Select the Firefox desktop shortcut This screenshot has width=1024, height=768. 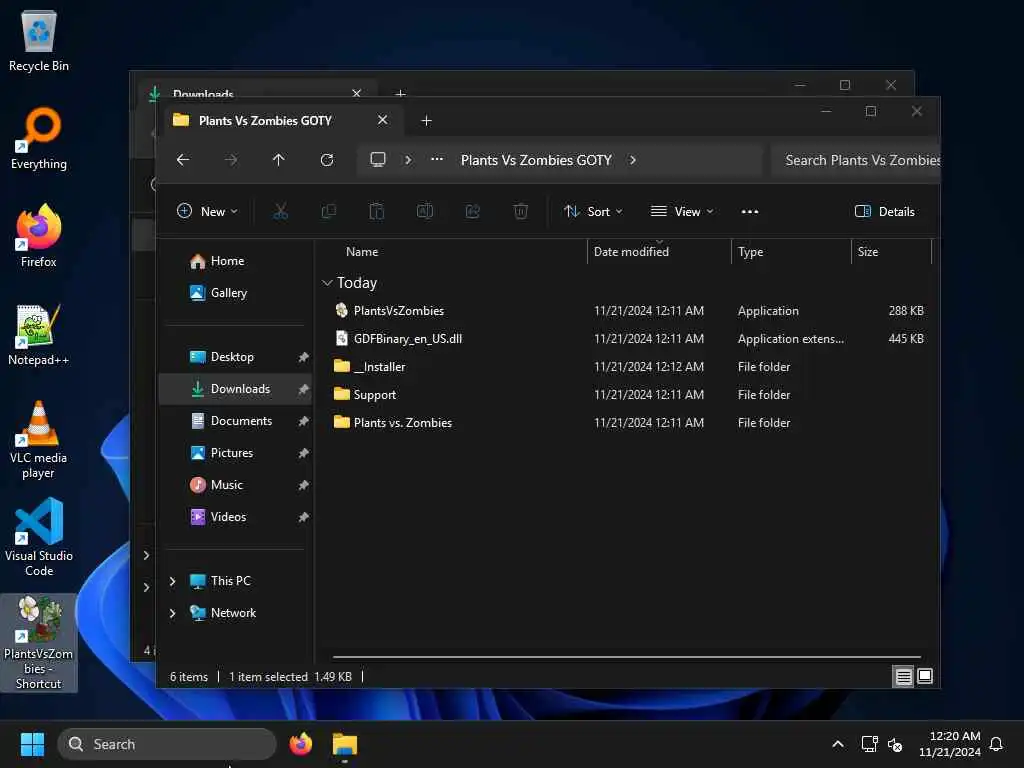click(x=39, y=236)
